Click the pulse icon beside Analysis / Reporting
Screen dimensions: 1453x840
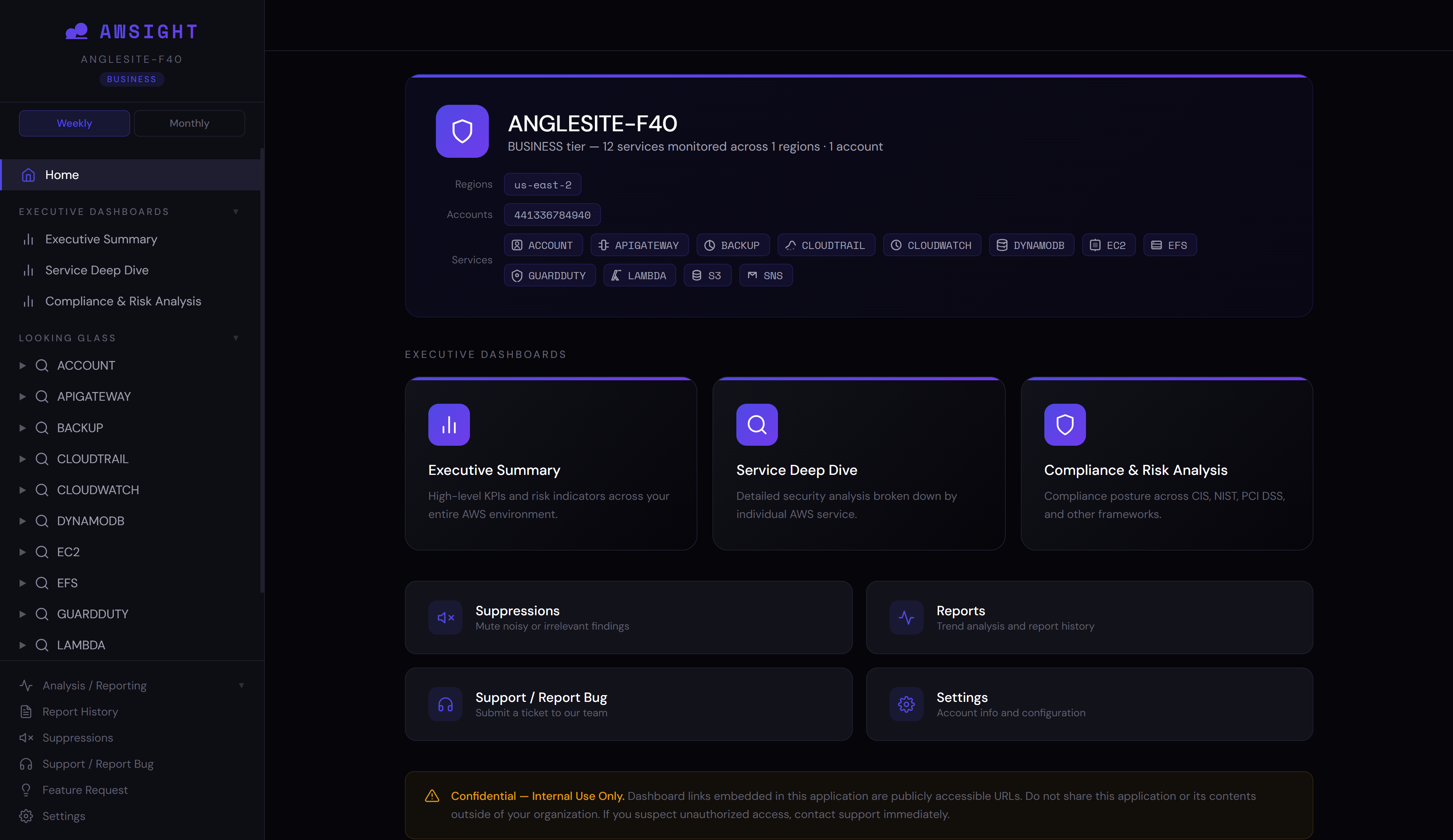26,686
